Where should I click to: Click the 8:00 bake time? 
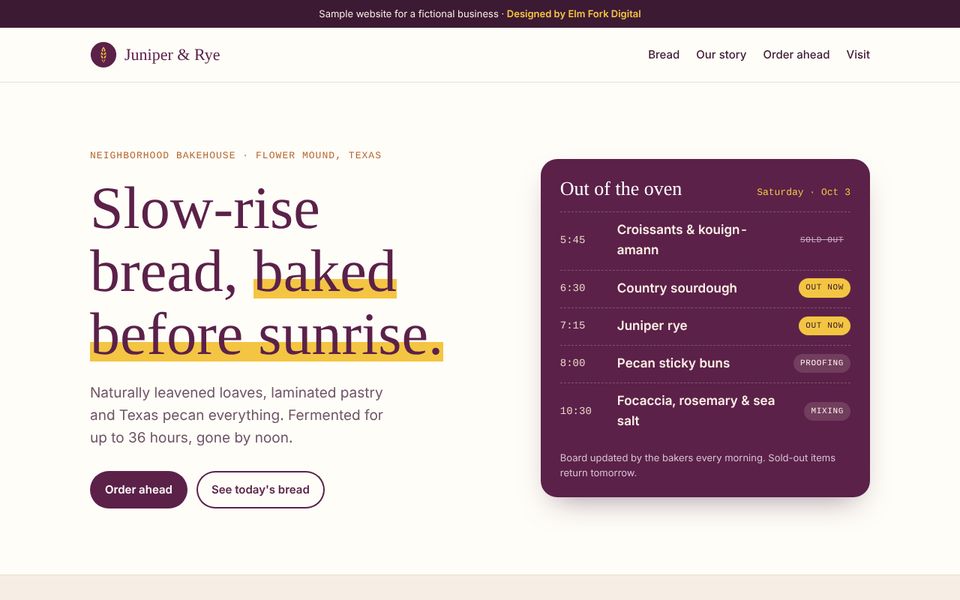(572, 363)
